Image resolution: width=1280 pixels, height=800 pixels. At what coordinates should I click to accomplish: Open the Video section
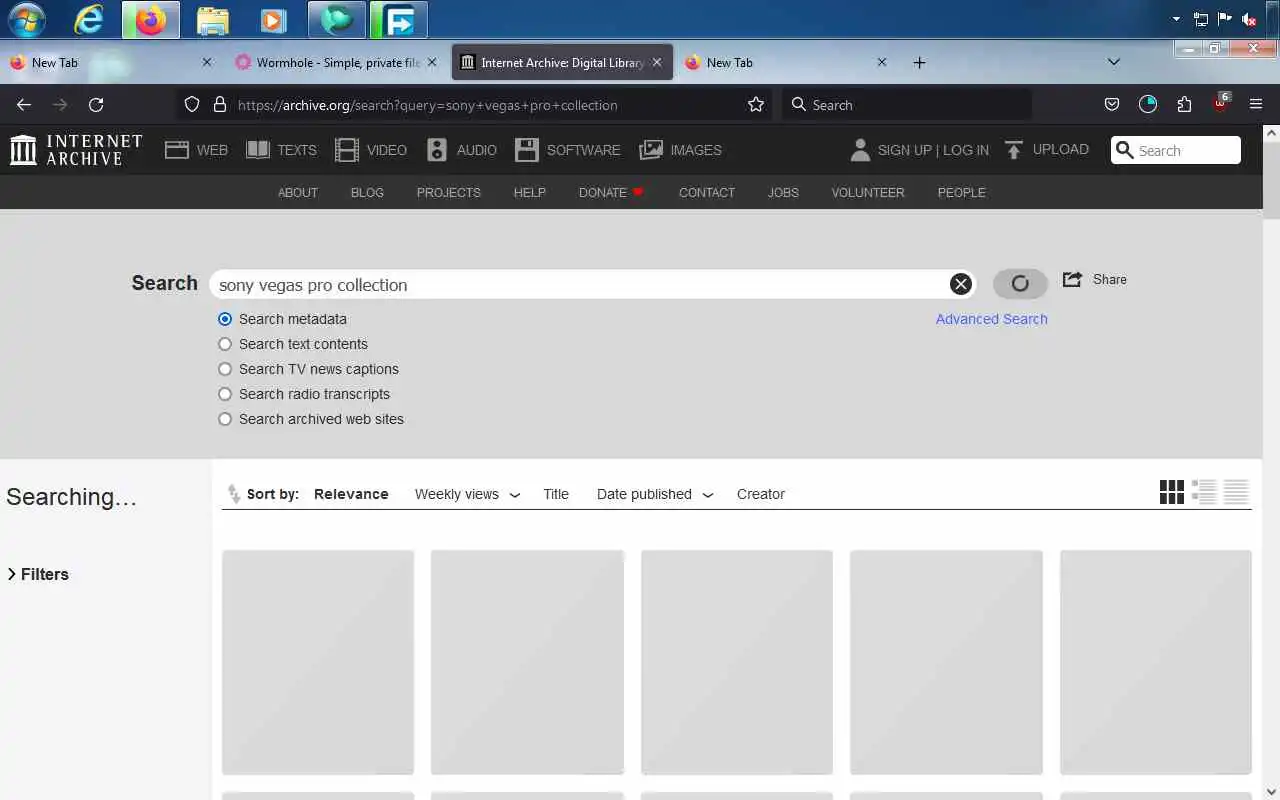[x=371, y=150]
